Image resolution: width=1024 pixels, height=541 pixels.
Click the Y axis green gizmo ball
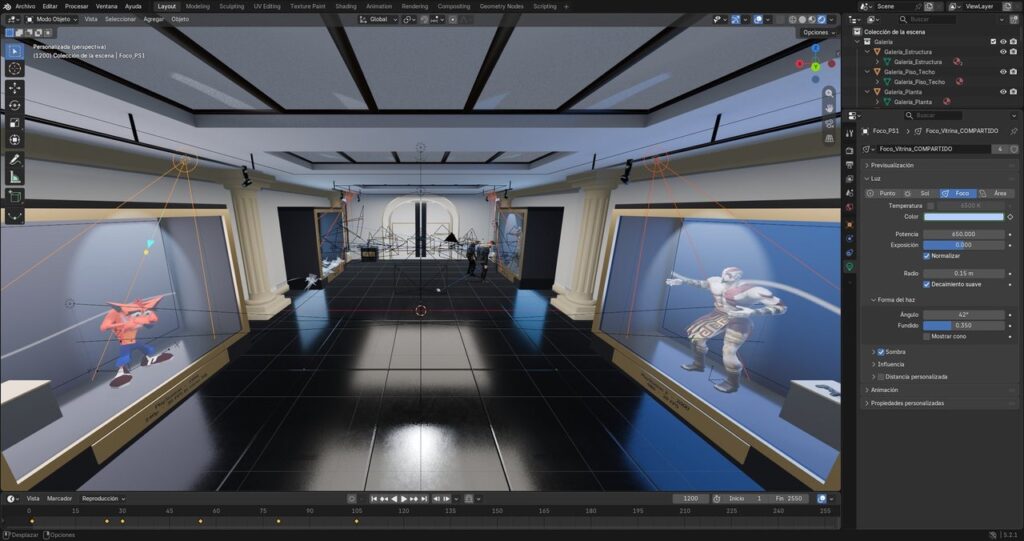point(816,67)
